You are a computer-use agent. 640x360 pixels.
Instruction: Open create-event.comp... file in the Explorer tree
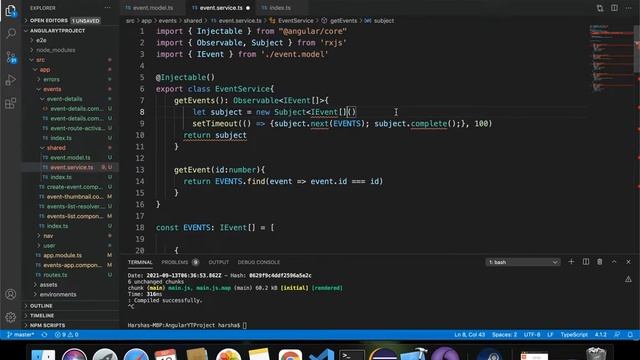(x=75, y=187)
